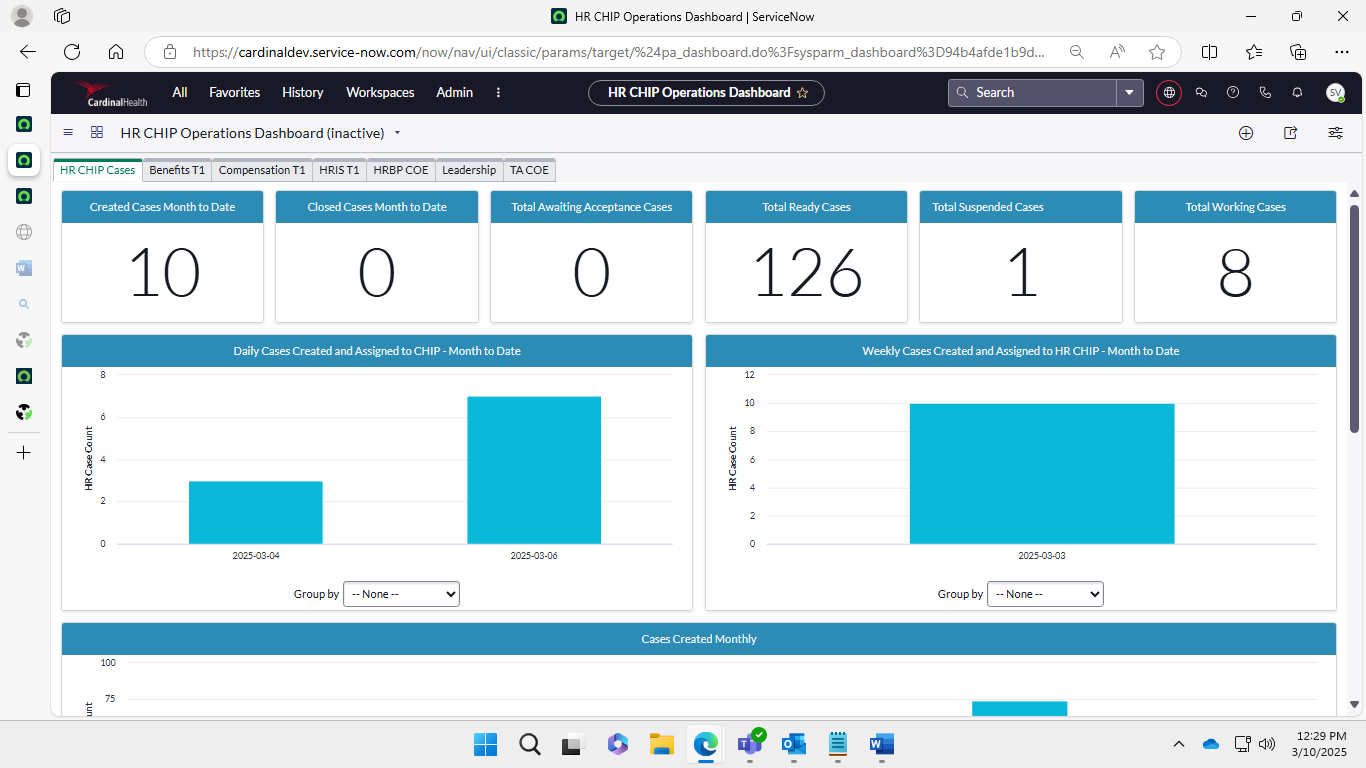Open the browser settings and more ellipsis
The image size is (1366, 768).
click(1342, 52)
